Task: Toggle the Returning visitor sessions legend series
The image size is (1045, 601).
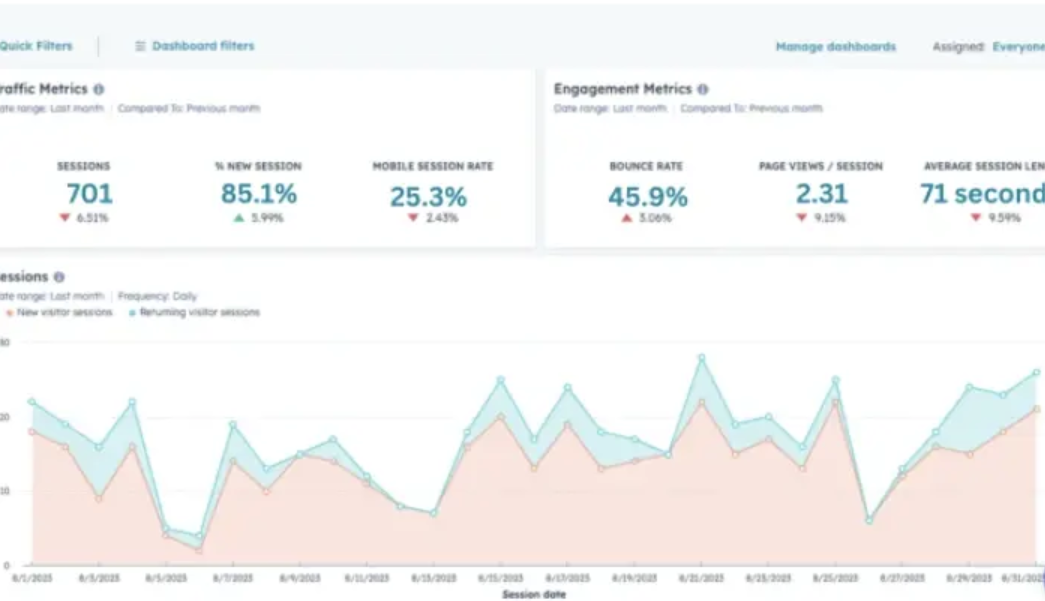Action: point(194,312)
